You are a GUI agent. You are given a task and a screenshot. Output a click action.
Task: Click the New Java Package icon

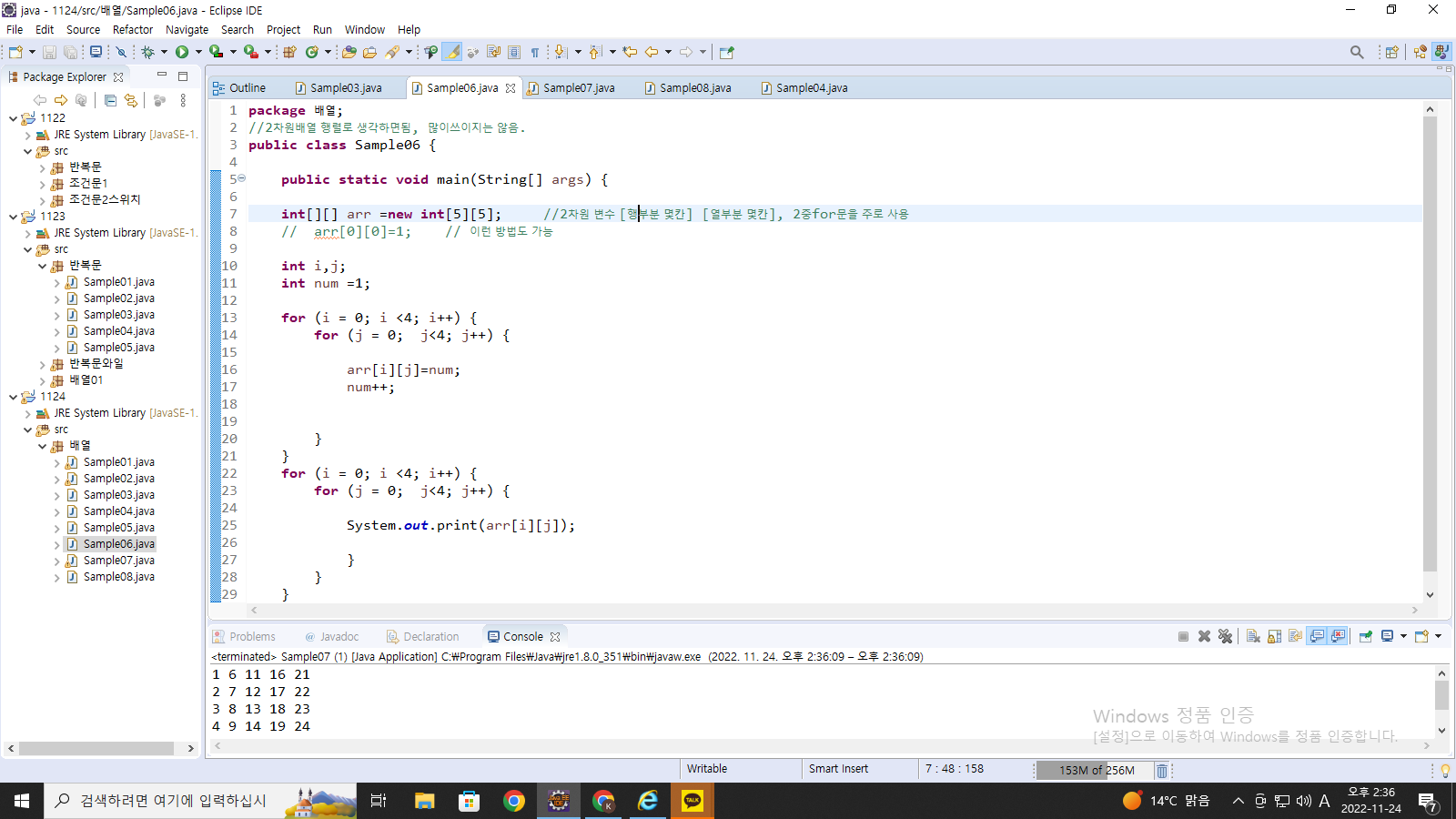pyautogui.click(x=289, y=52)
